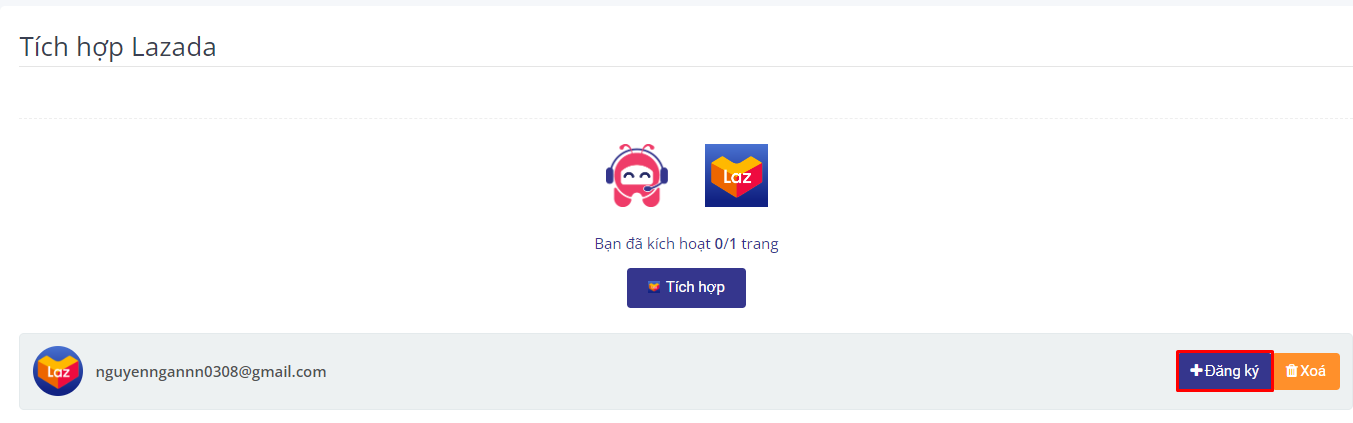Click the word trang after the count

760,244
